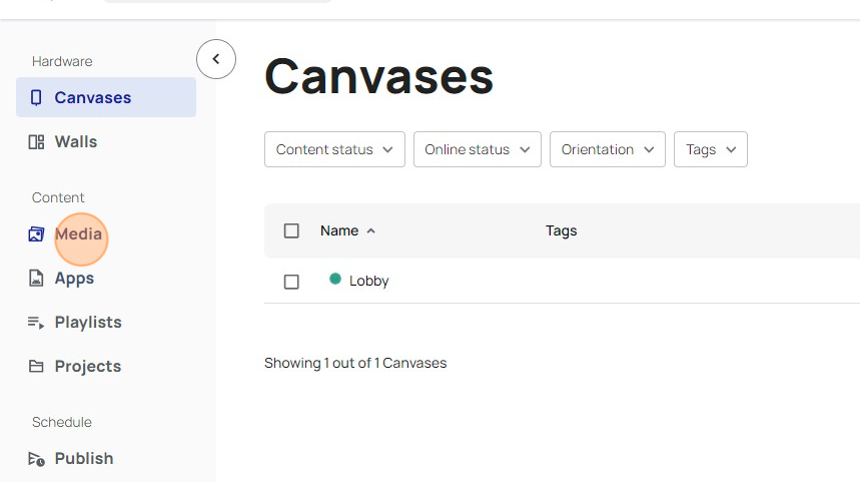This screenshot has width=860, height=482.
Task: Open the Media section
Action: pos(78,234)
